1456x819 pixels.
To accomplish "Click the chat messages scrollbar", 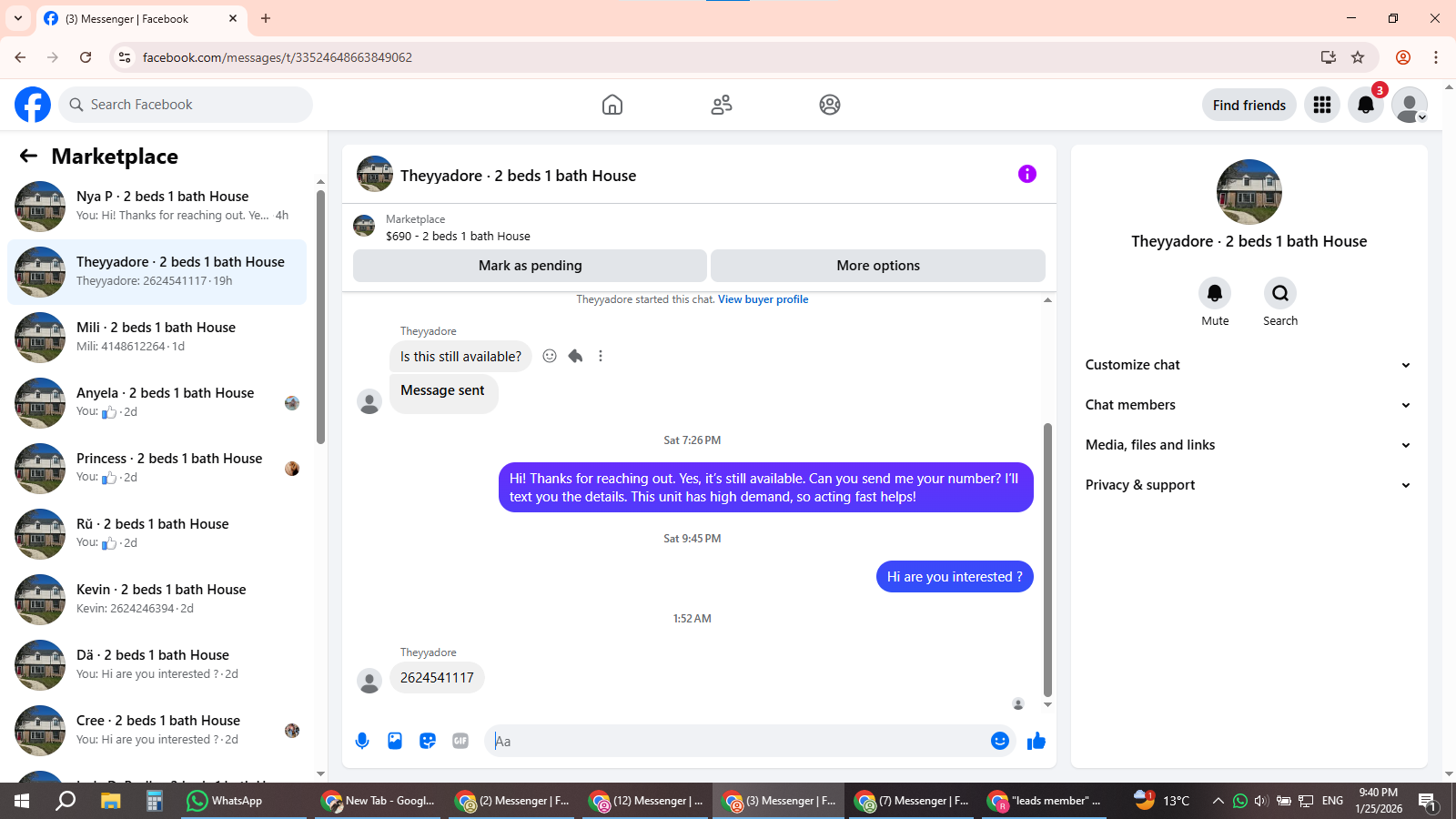I will tap(1047, 560).
